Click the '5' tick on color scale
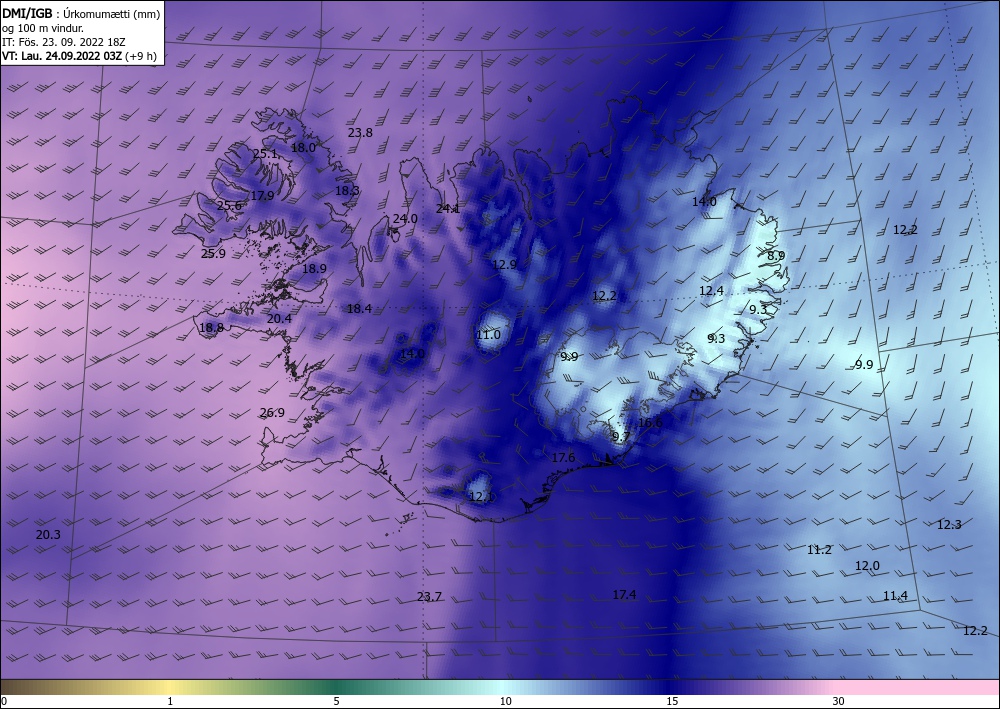 click(336, 701)
